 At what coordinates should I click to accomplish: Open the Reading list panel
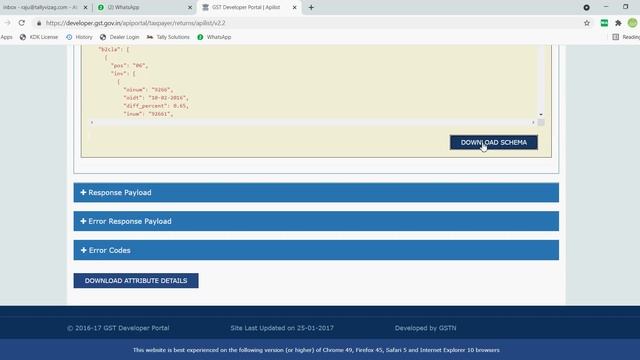click(x=626, y=37)
